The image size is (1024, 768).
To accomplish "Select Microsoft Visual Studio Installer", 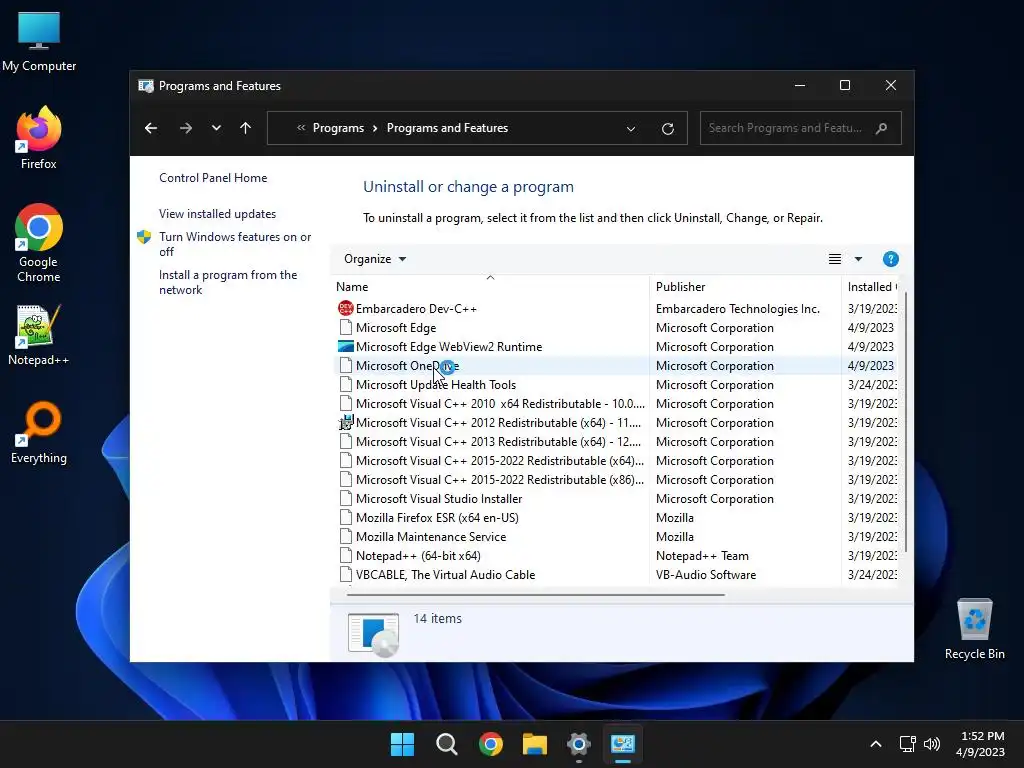I will 439,498.
